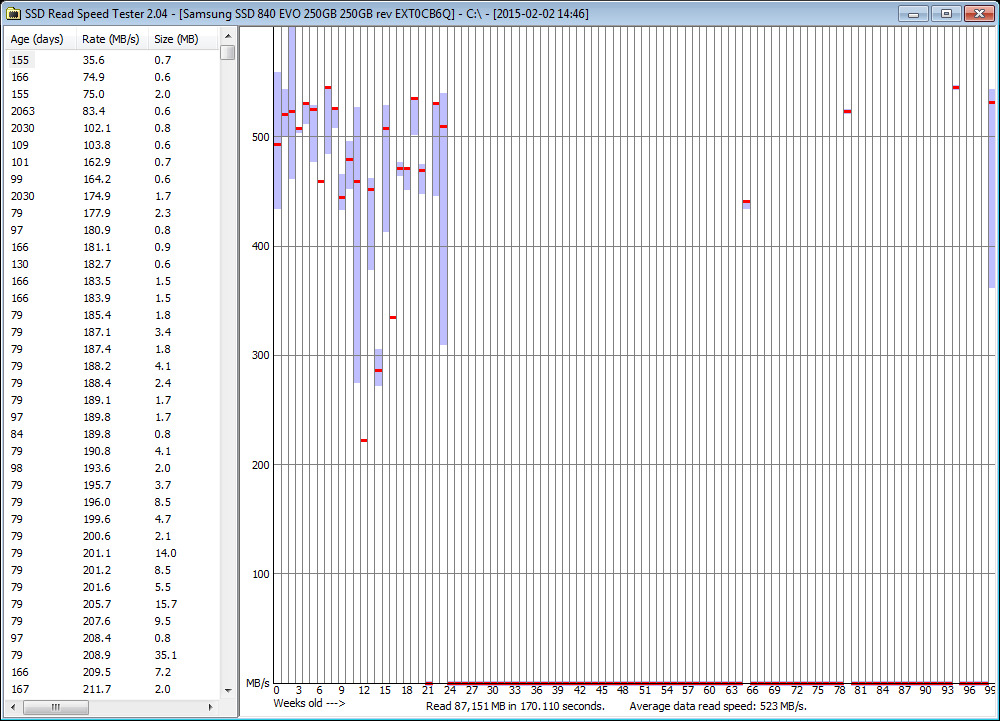1000x721 pixels.
Task: Select the row with rate 180.9
Action: [x=112, y=230]
